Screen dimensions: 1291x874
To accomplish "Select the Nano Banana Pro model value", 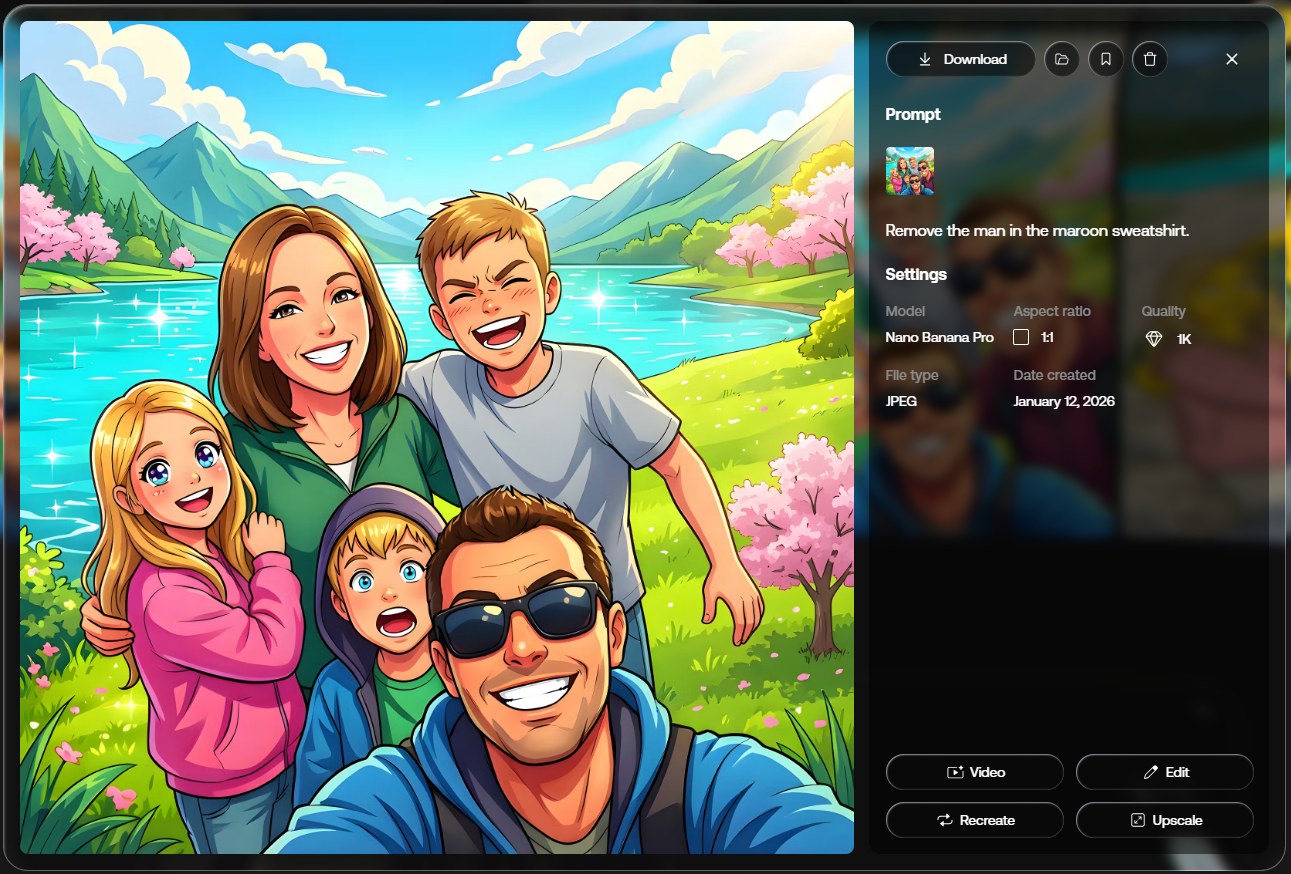I will pyautogui.click(x=939, y=337).
